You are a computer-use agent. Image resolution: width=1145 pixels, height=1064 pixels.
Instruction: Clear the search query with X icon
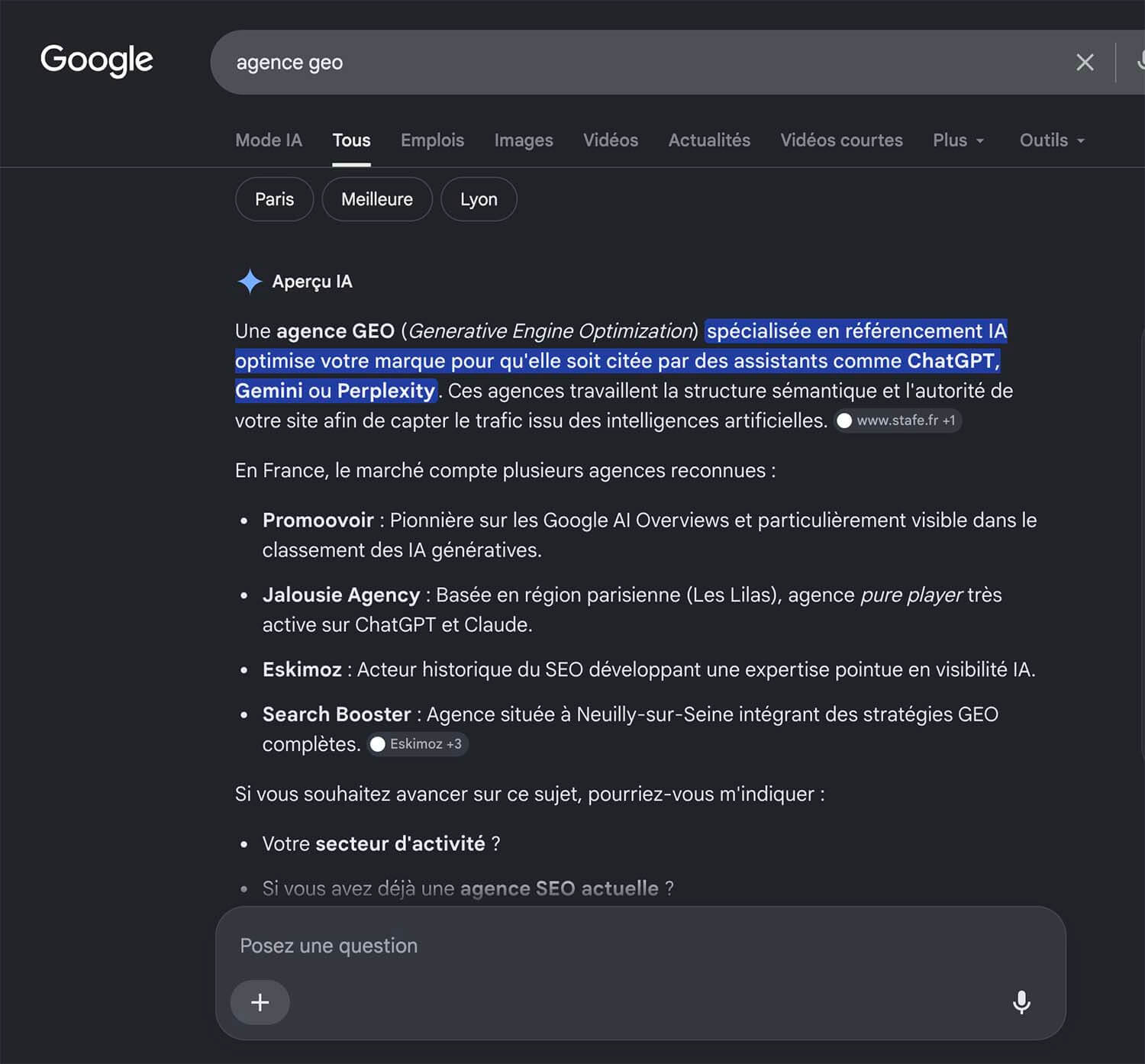(x=1085, y=63)
